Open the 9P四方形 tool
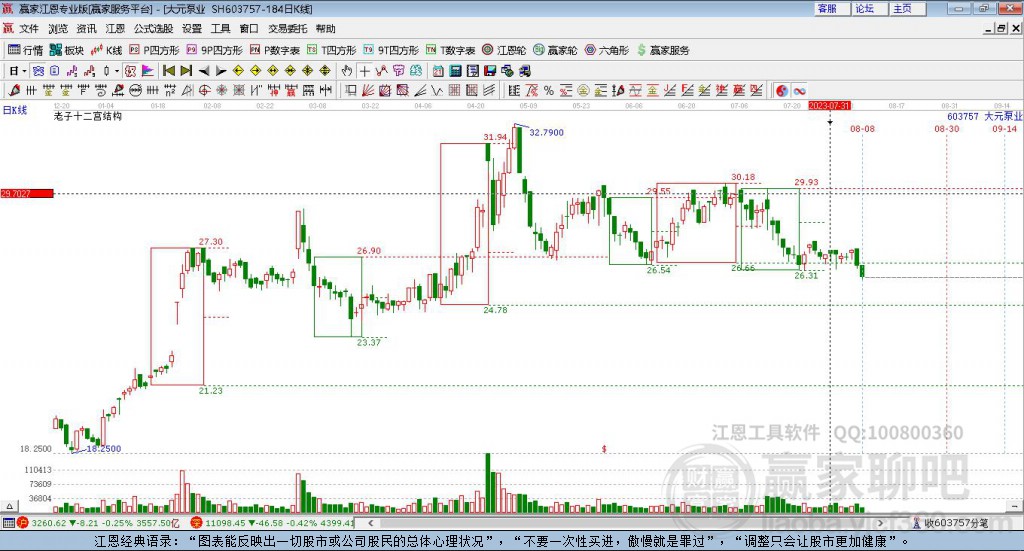 (x=214, y=50)
